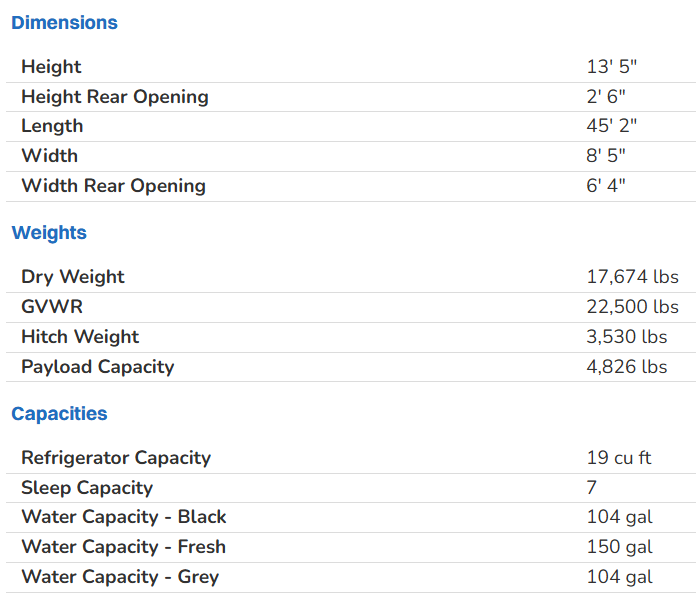Click the 22,500 lbs value
Image resolution: width=696 pixels, height=602 pixels.
tap(632, 306)
